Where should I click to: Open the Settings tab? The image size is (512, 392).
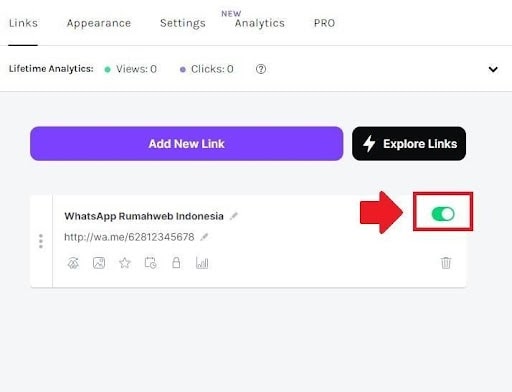[183, 23]
